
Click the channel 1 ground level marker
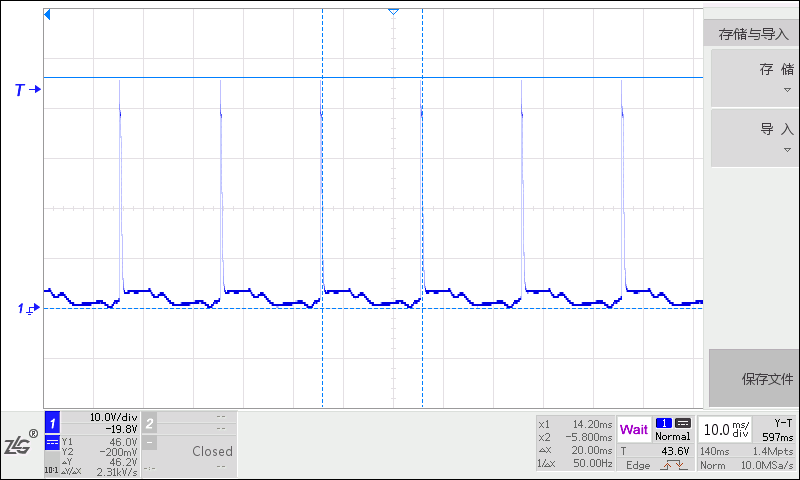point(29,309)
